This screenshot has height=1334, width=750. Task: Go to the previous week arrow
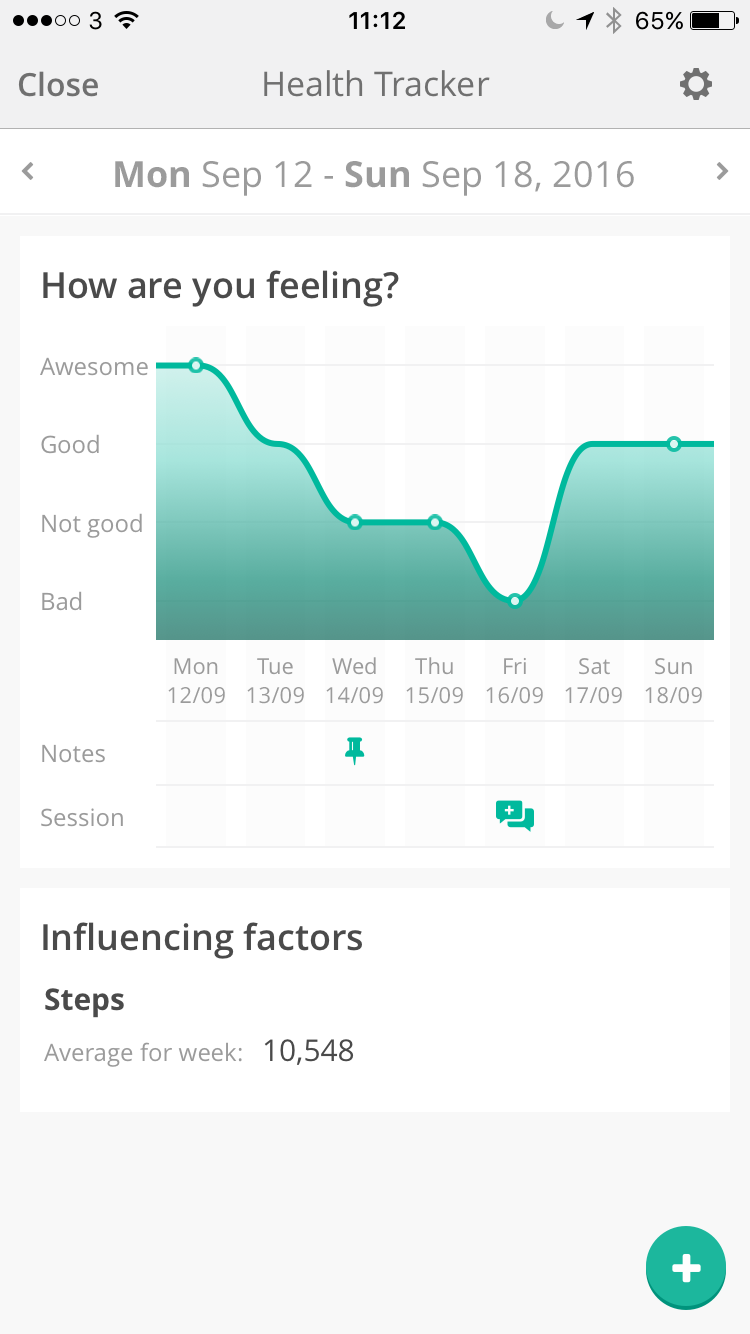(x=29, y=172)
